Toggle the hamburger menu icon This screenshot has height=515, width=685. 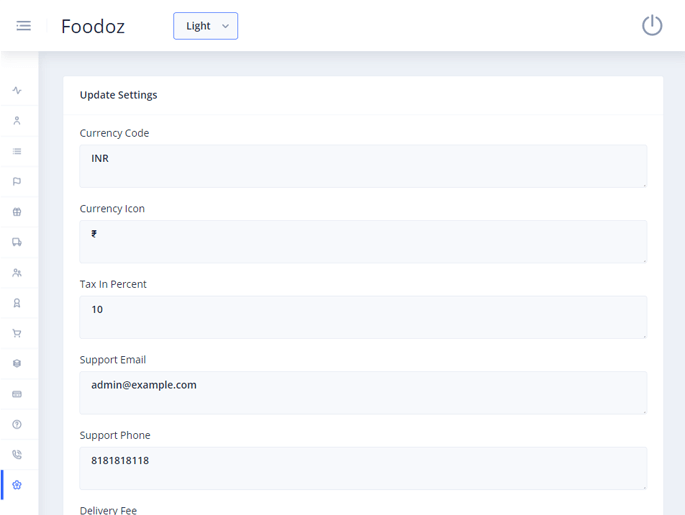tap(24, 26)
